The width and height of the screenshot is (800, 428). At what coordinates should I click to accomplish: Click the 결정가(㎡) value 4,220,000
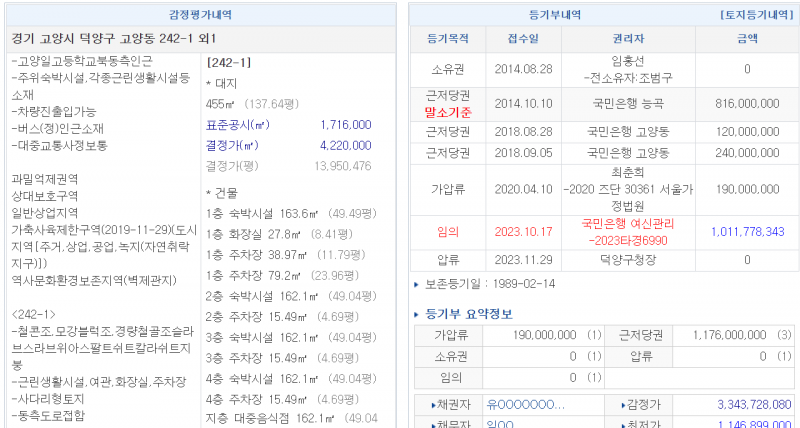[x=345, y=145]
